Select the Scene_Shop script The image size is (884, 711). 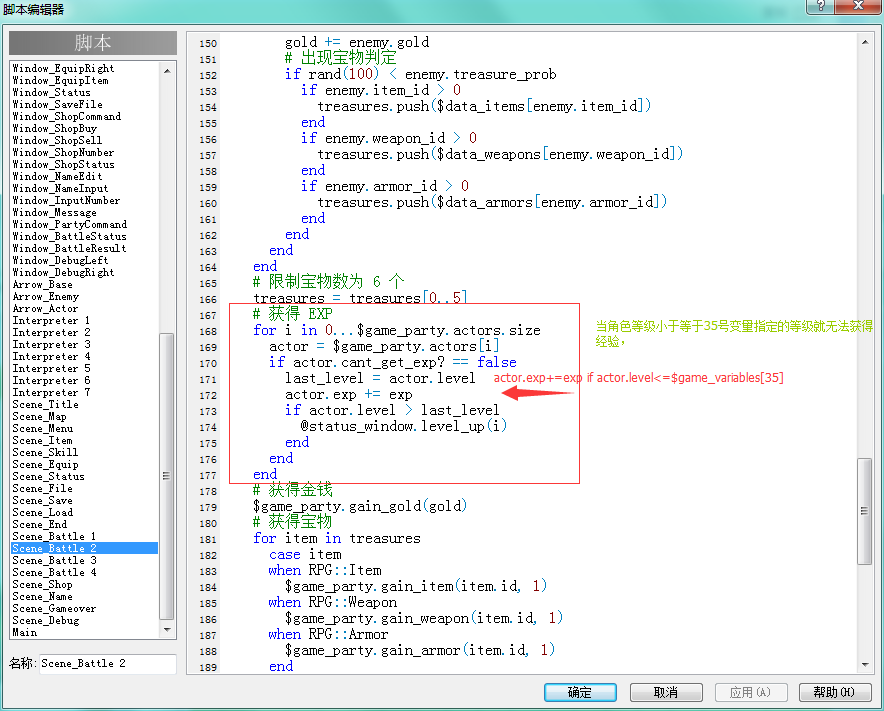coord(42,585)
